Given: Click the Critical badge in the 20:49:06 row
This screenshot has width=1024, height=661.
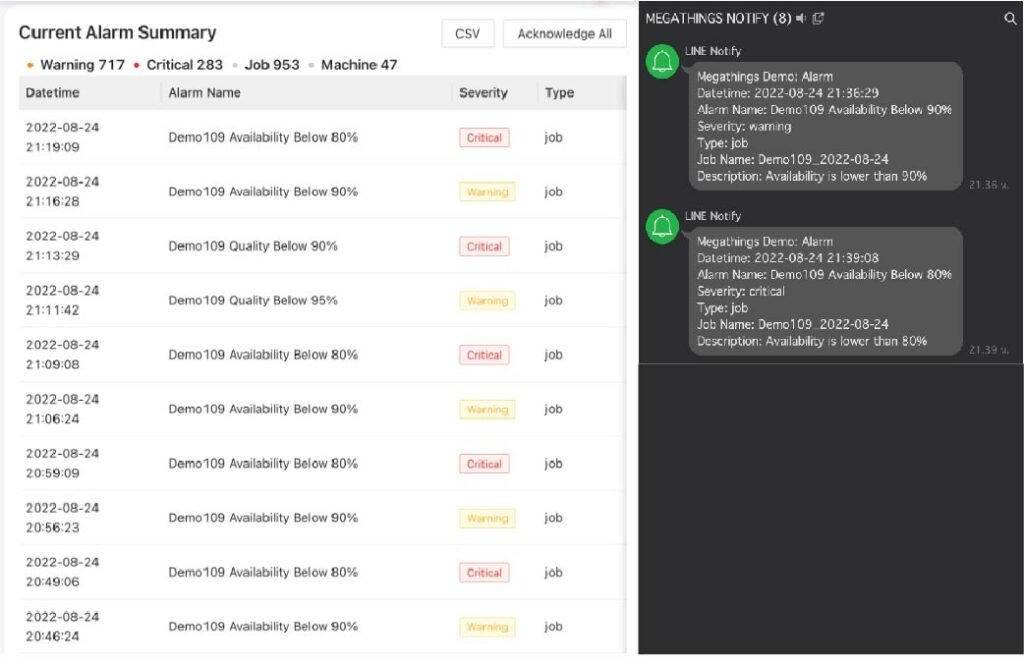Looking at the screenshot, I should [484, 572].
